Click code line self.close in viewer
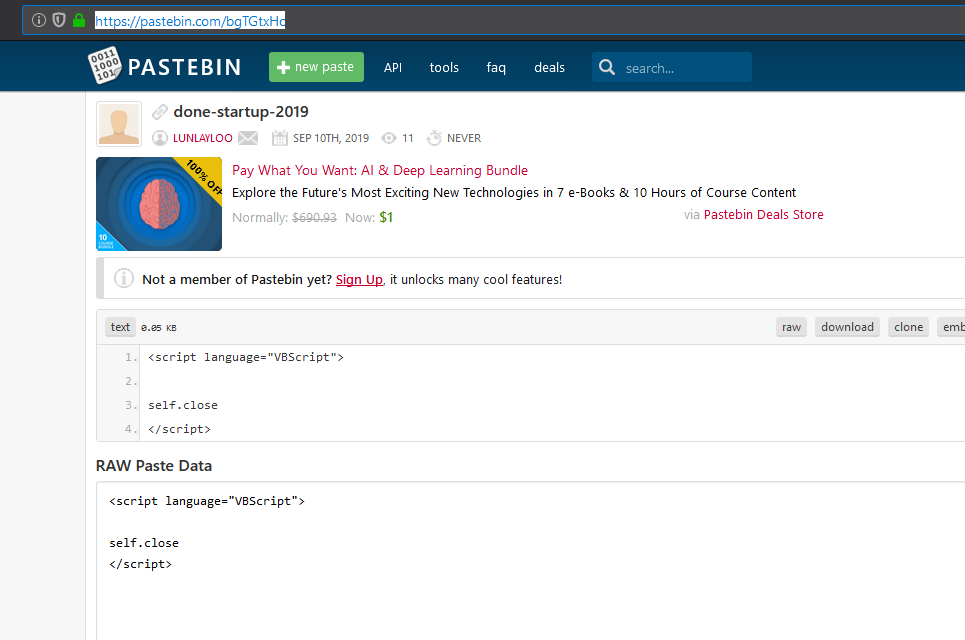 [183, 405]
